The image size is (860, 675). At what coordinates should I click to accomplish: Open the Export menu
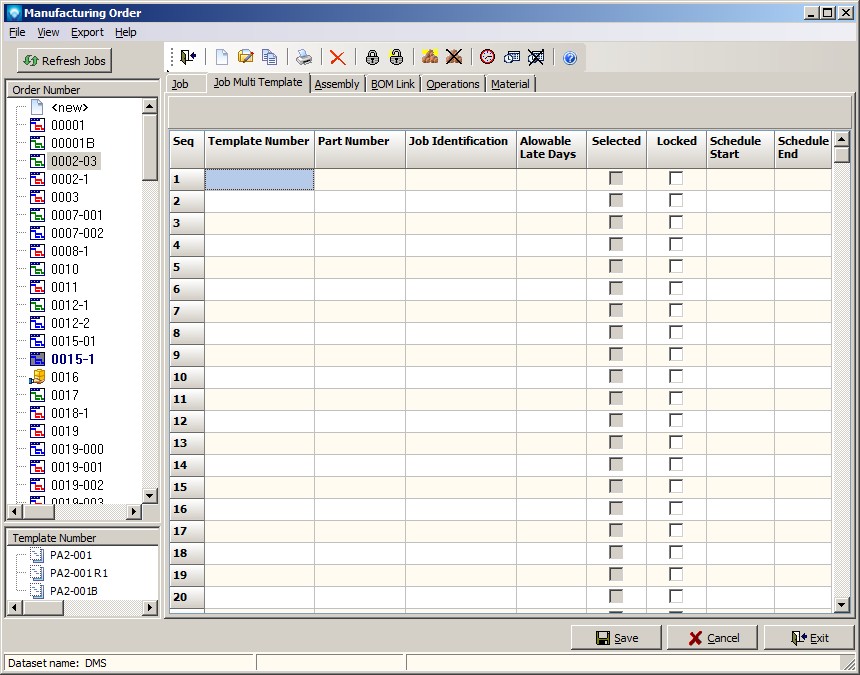[87, 32]
